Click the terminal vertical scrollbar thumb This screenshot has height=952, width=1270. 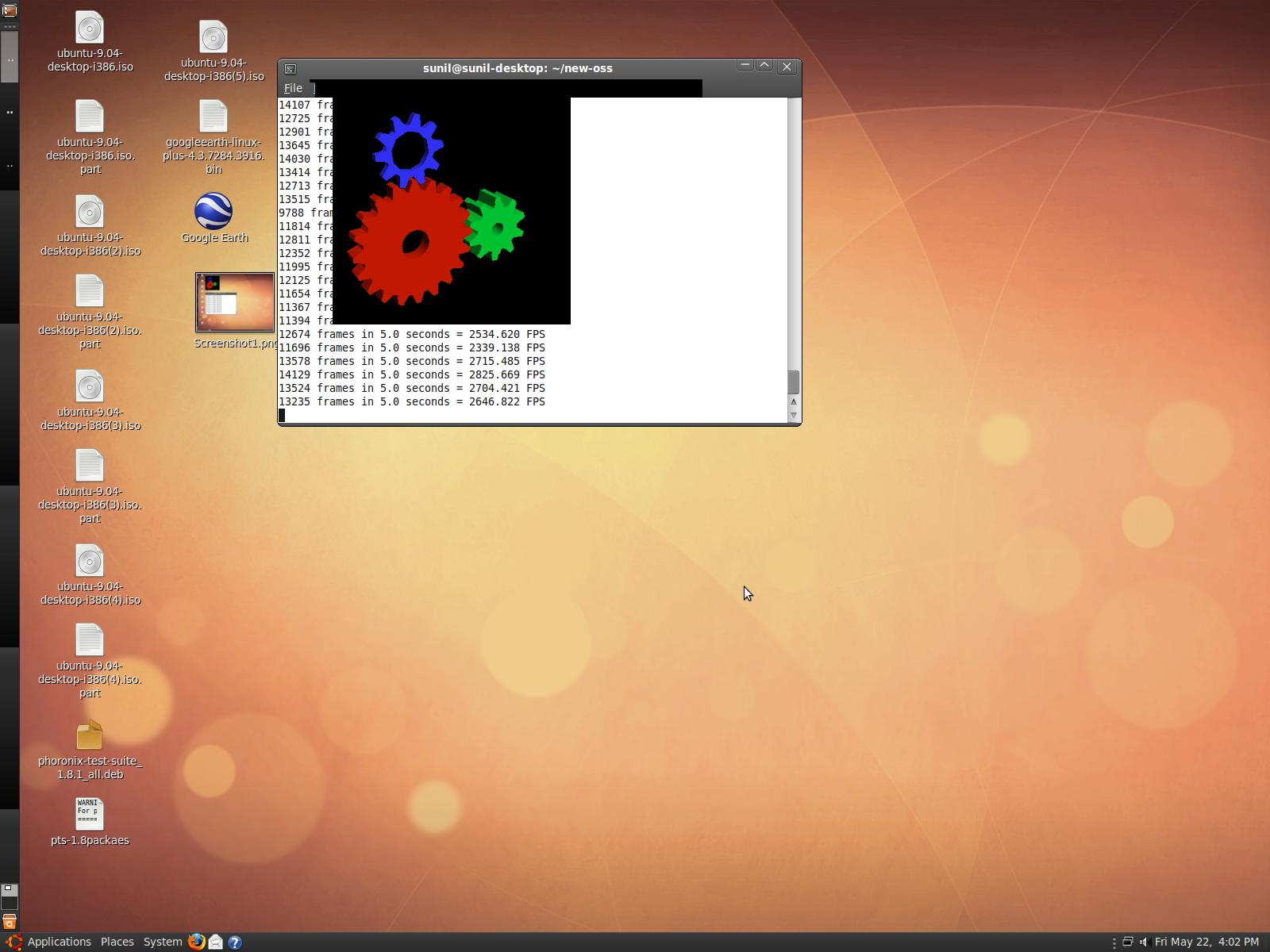pyautogui.click(x=793, y=382)
